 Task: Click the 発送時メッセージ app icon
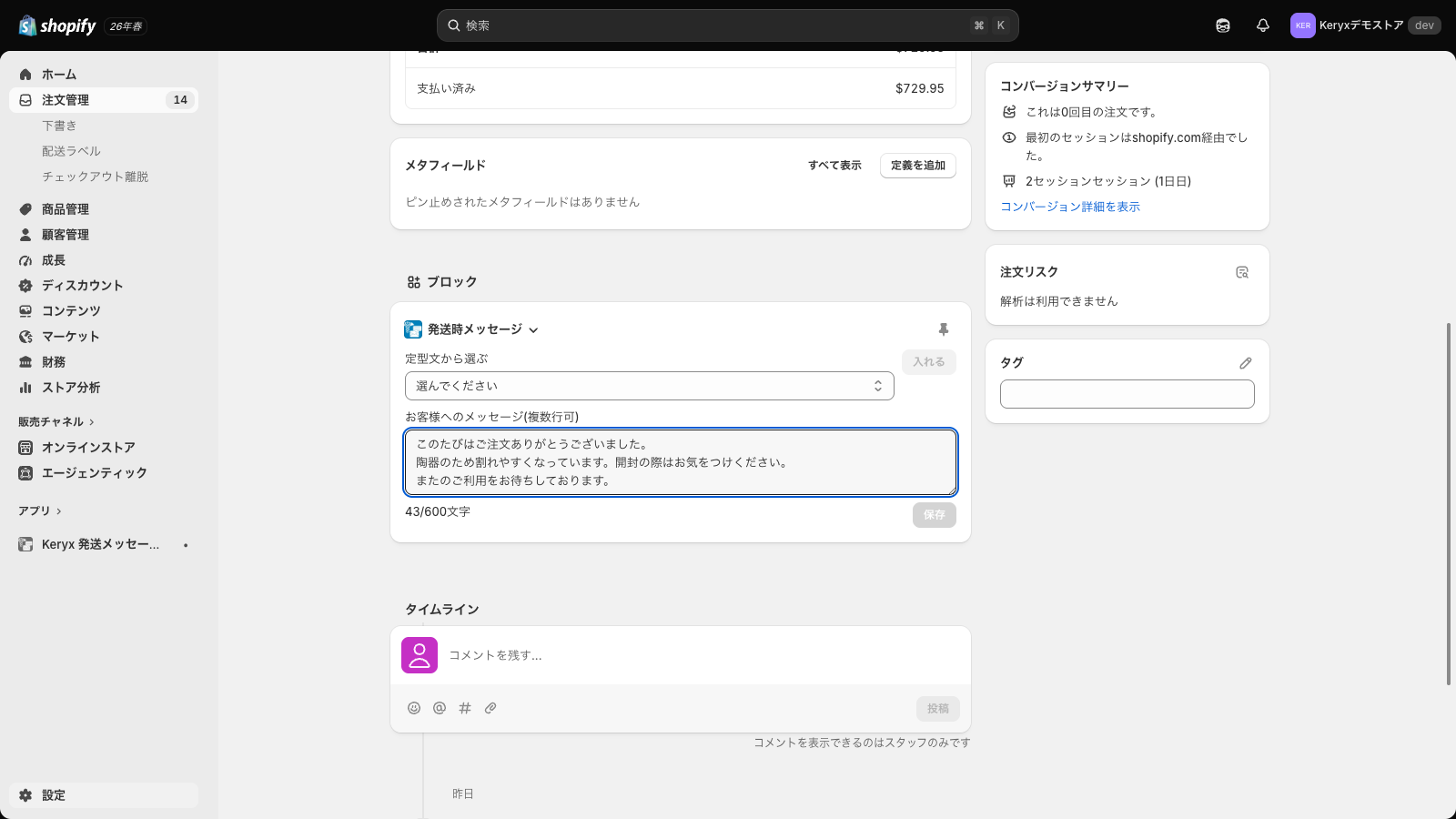click(x=413, y=329)
